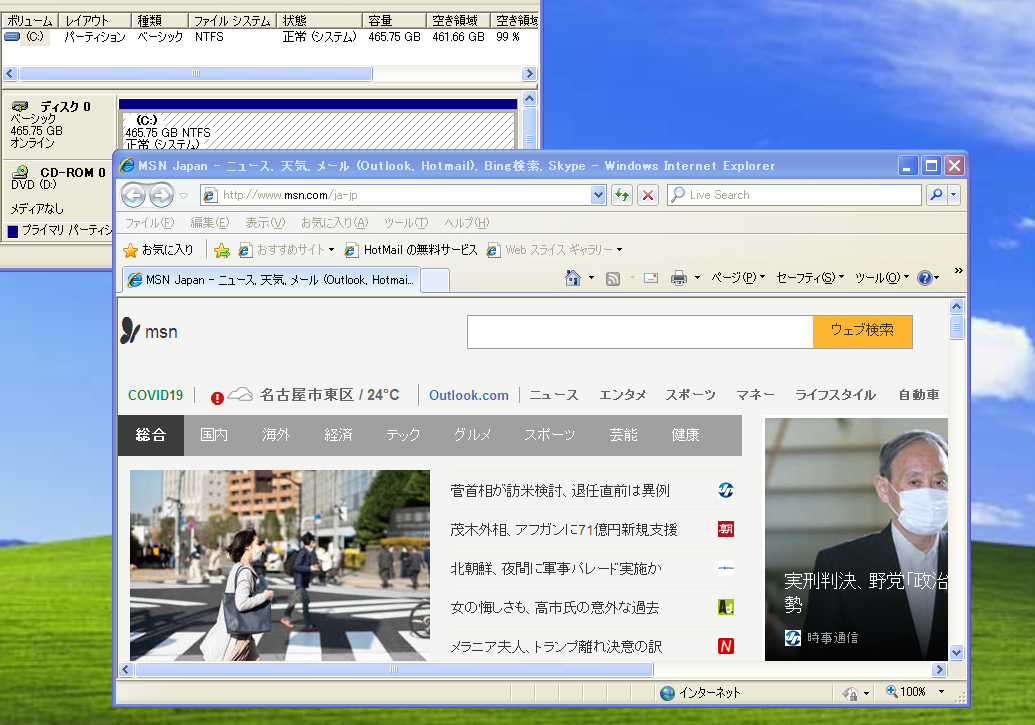Switch to the 国内 news tab
The image size is (1035, 725).
214,435
